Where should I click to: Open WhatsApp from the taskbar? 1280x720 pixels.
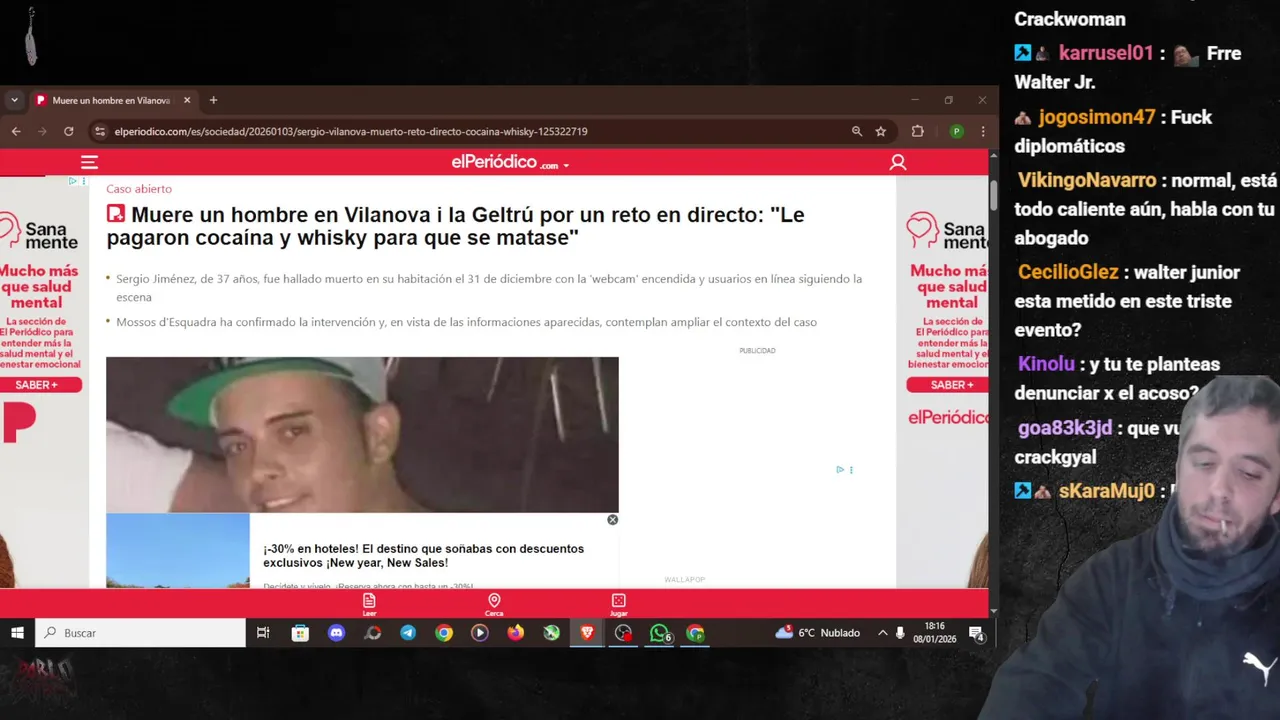point(659,633)
